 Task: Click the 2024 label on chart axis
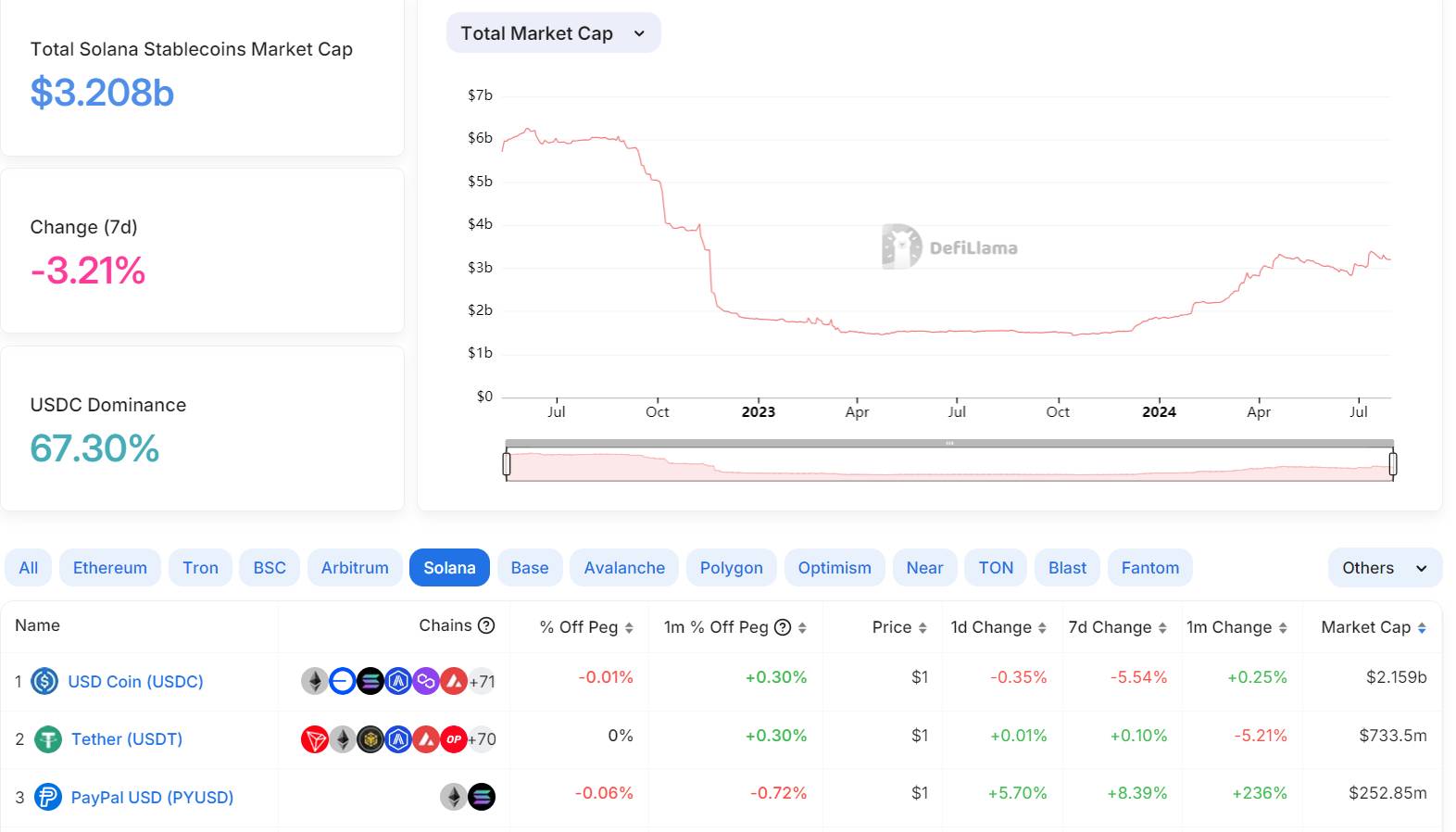1159,411
